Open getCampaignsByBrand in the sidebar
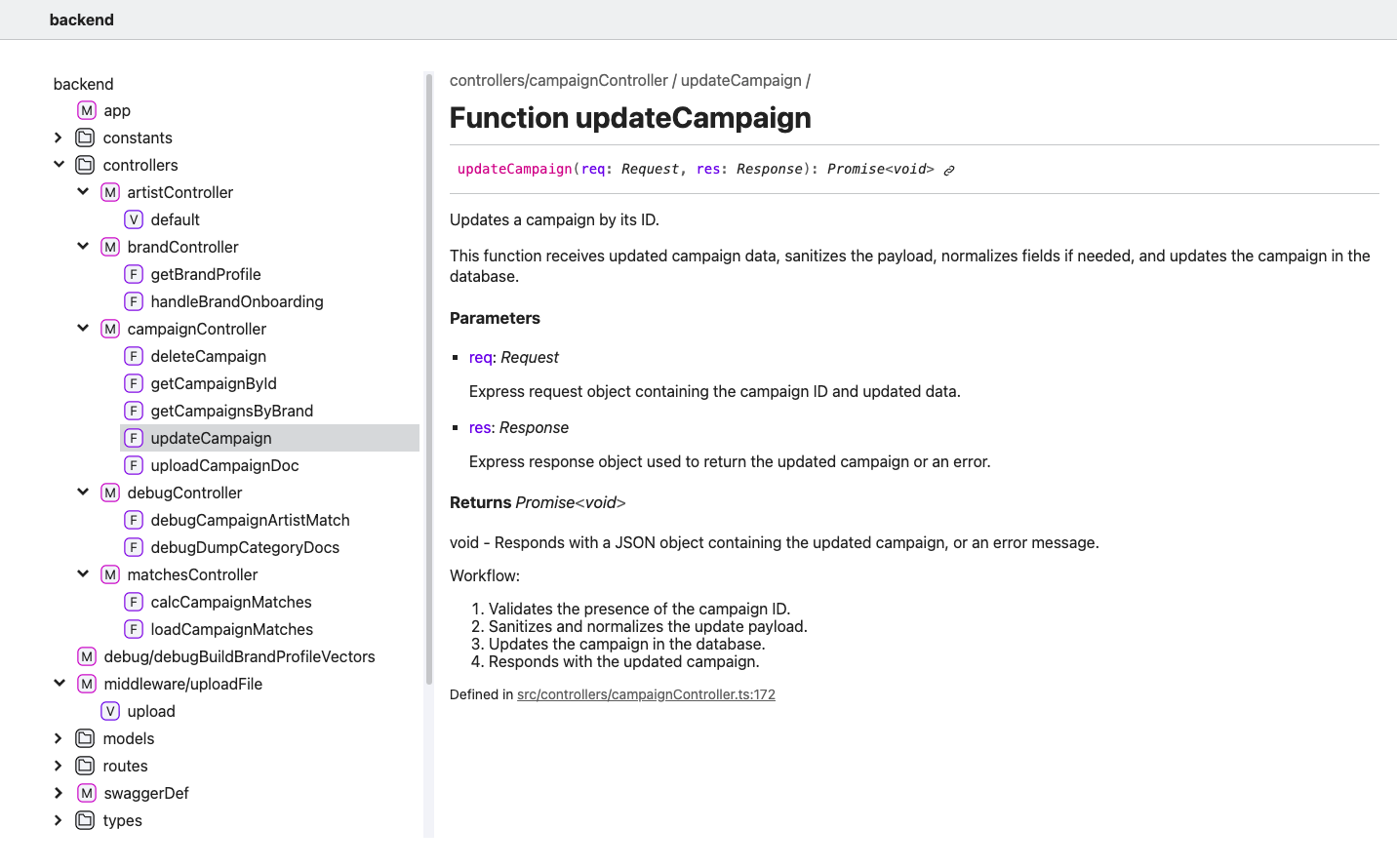 click(231, 411)
